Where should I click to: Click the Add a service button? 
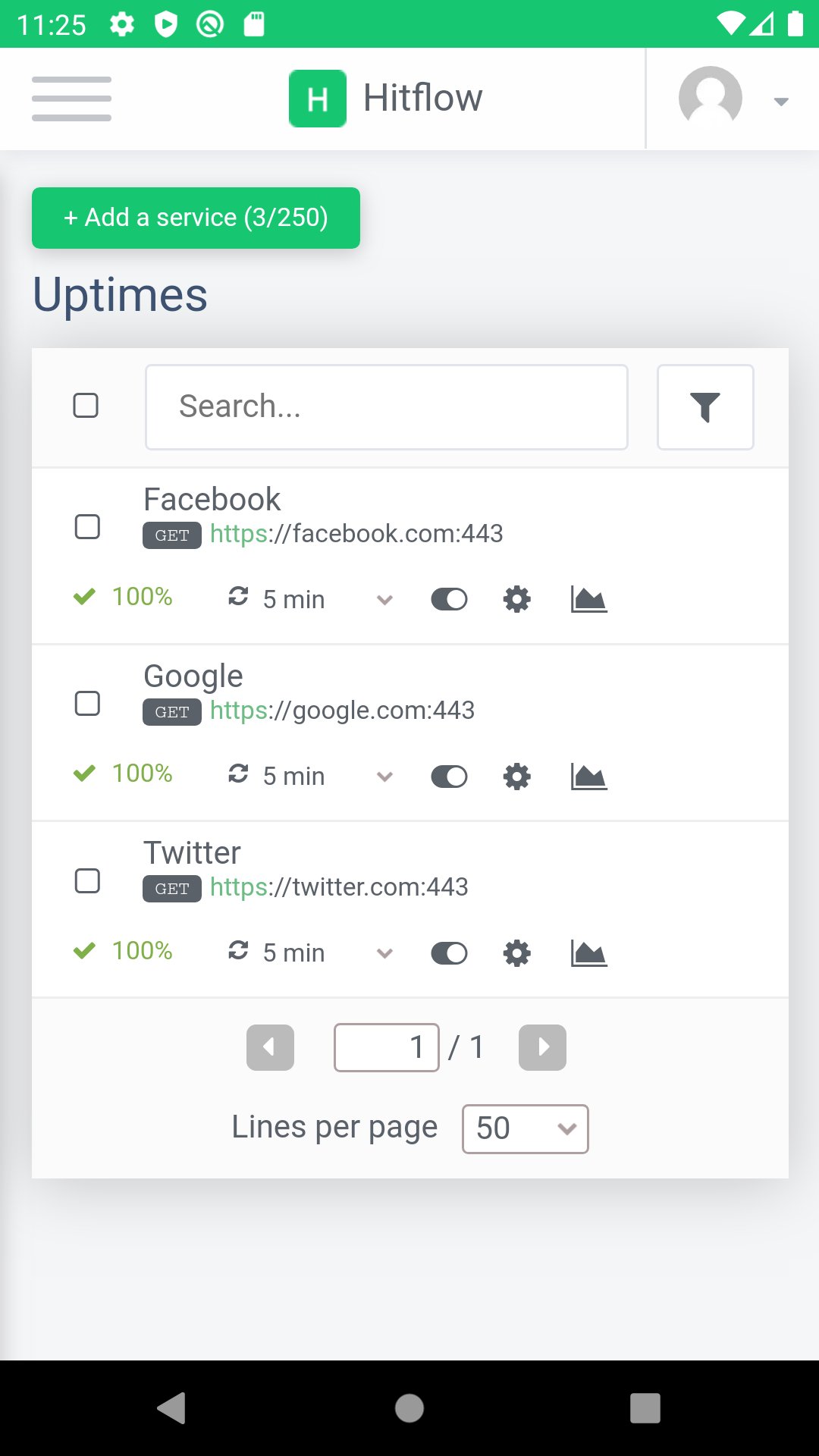click(x=195, y=218)
